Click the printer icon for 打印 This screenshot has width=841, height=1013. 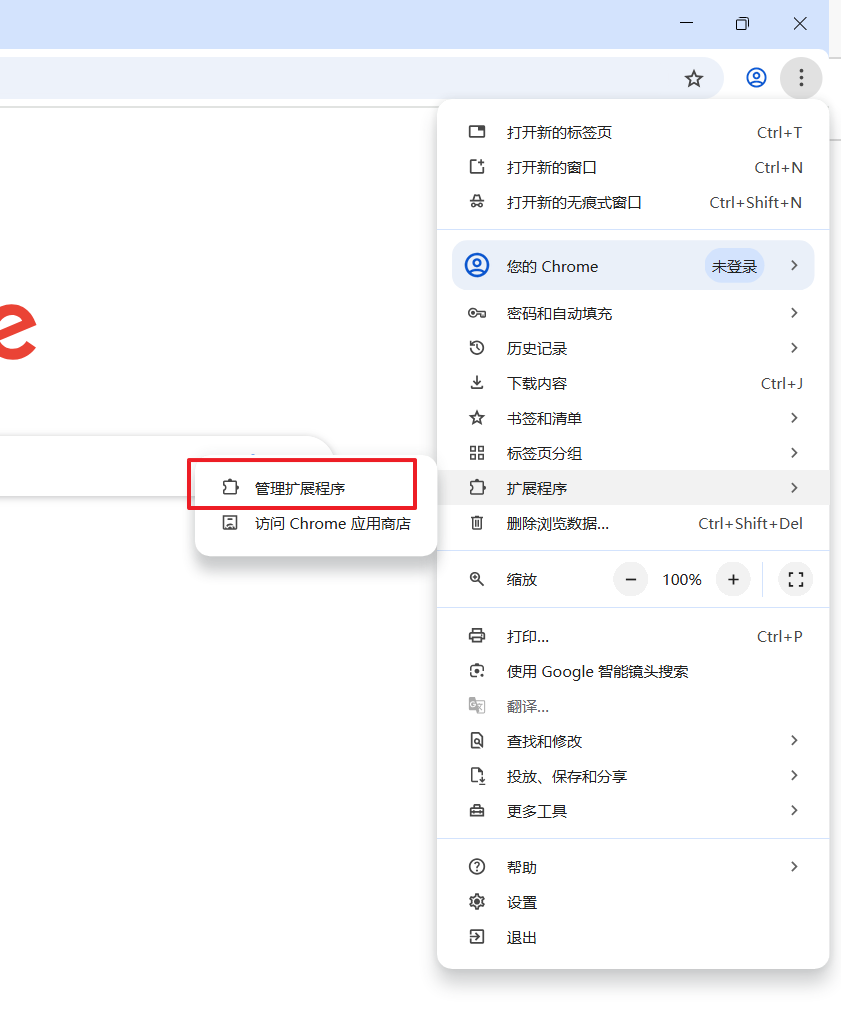(x=477, y=636)
